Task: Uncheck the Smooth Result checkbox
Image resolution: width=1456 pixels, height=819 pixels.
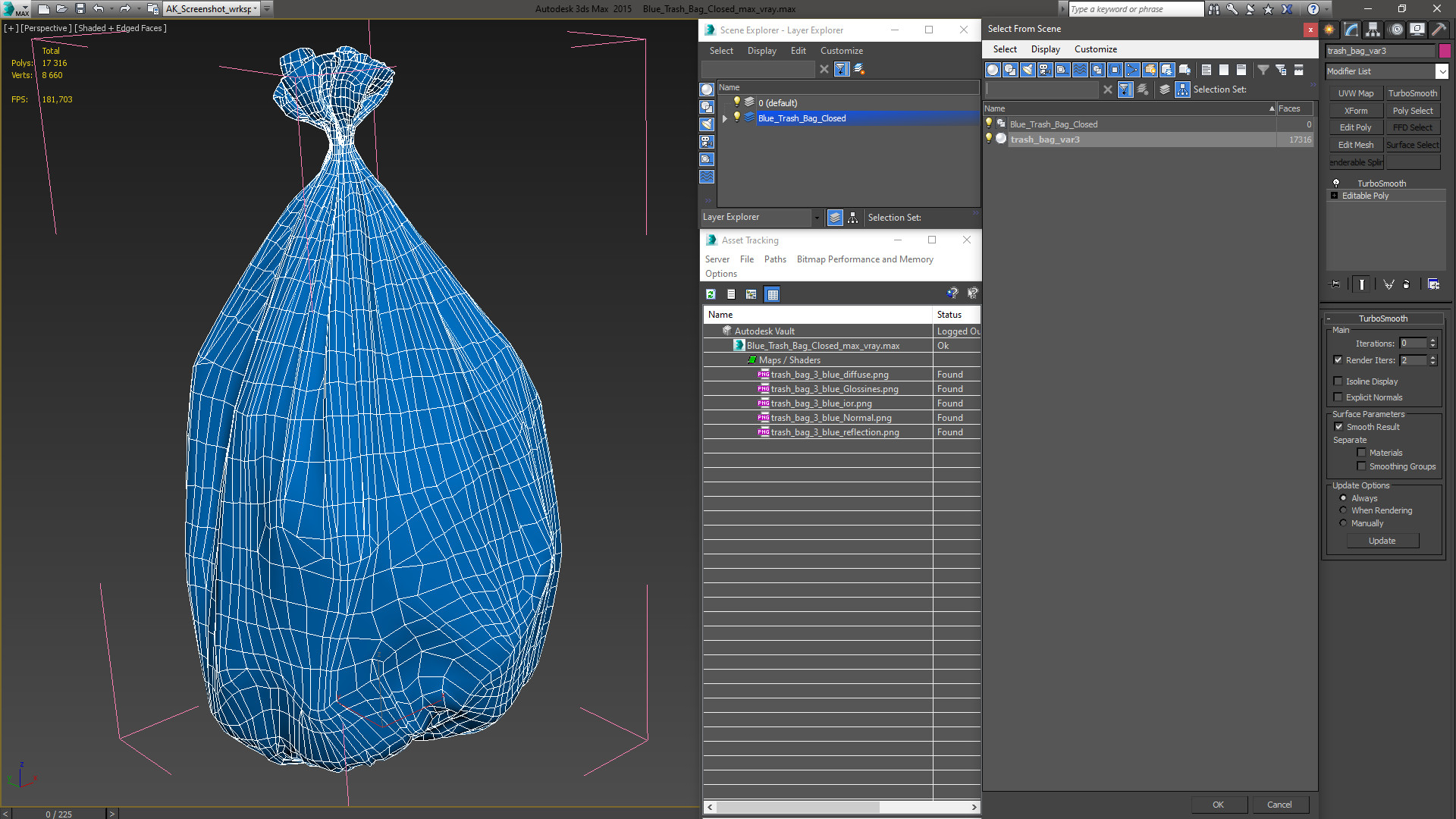Action: coord(1338,427)
